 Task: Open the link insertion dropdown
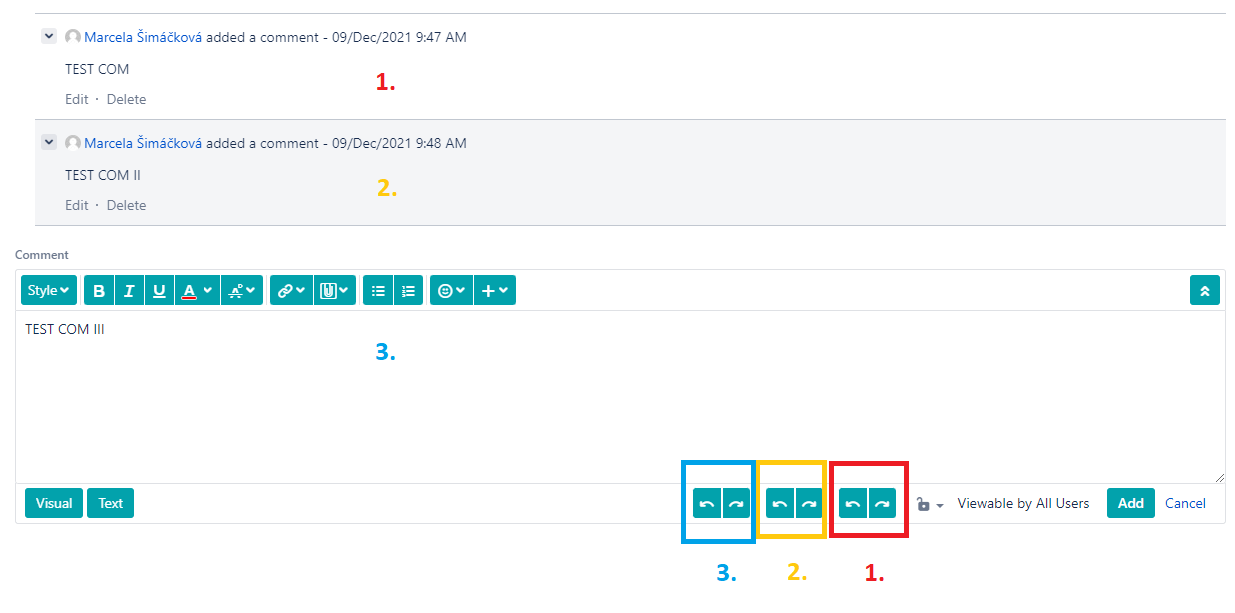point(291,291)
